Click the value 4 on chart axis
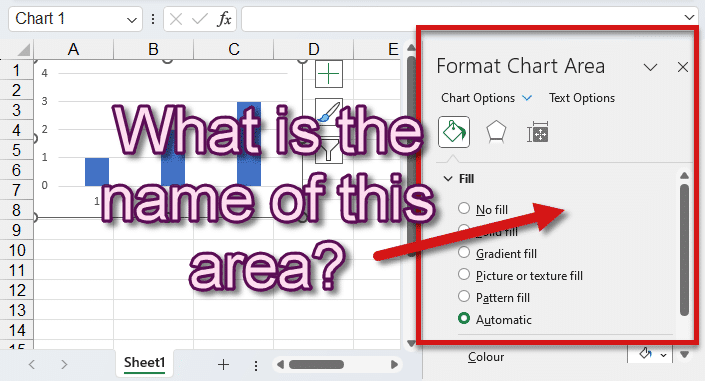The width and height of the screenshot is (705, 381). (x=44, y=73)
